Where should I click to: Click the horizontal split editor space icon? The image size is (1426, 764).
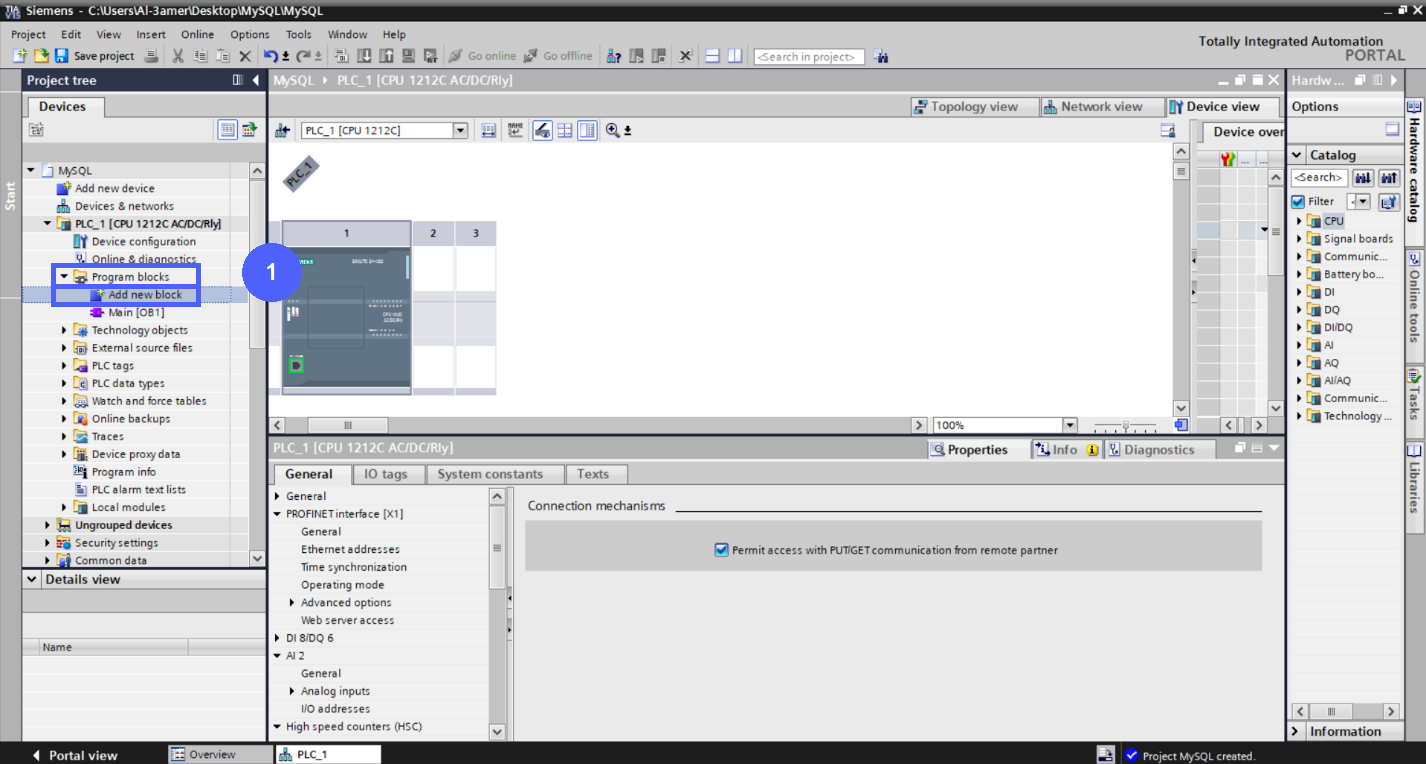[710, 56]
